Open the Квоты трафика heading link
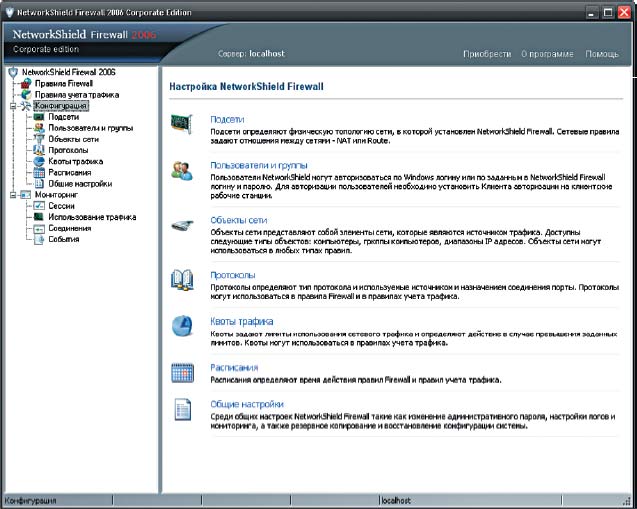The image size is (637, 509). pyautogui.click(x=241, y=320)
